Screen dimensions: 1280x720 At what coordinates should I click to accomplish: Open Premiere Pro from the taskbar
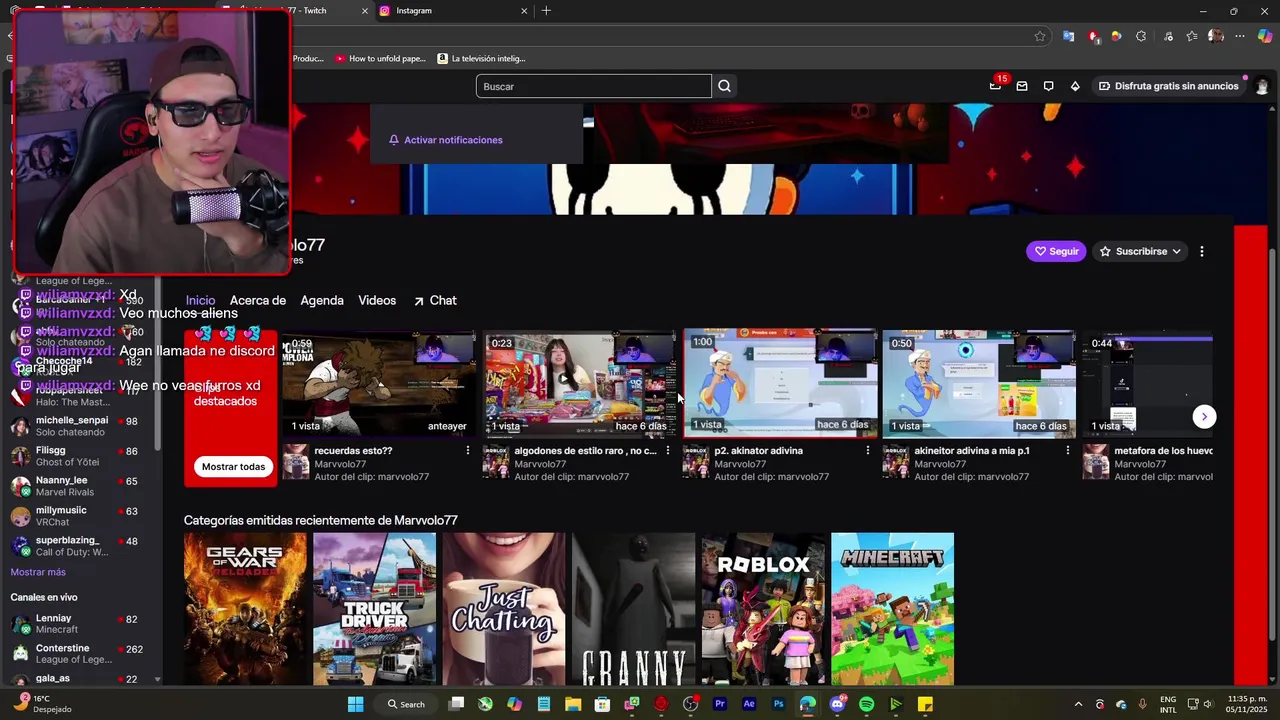pos(720,704)
